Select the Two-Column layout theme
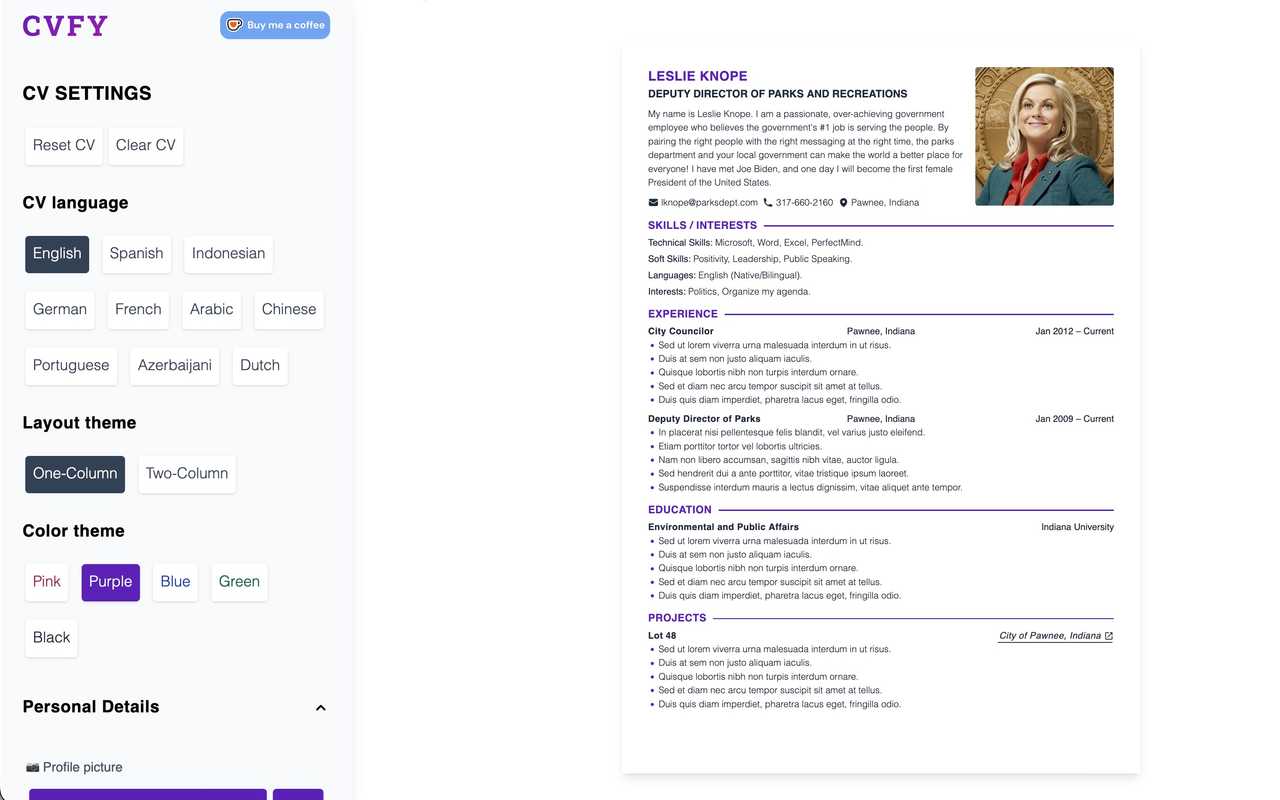1280x800 pixels. 187,474
